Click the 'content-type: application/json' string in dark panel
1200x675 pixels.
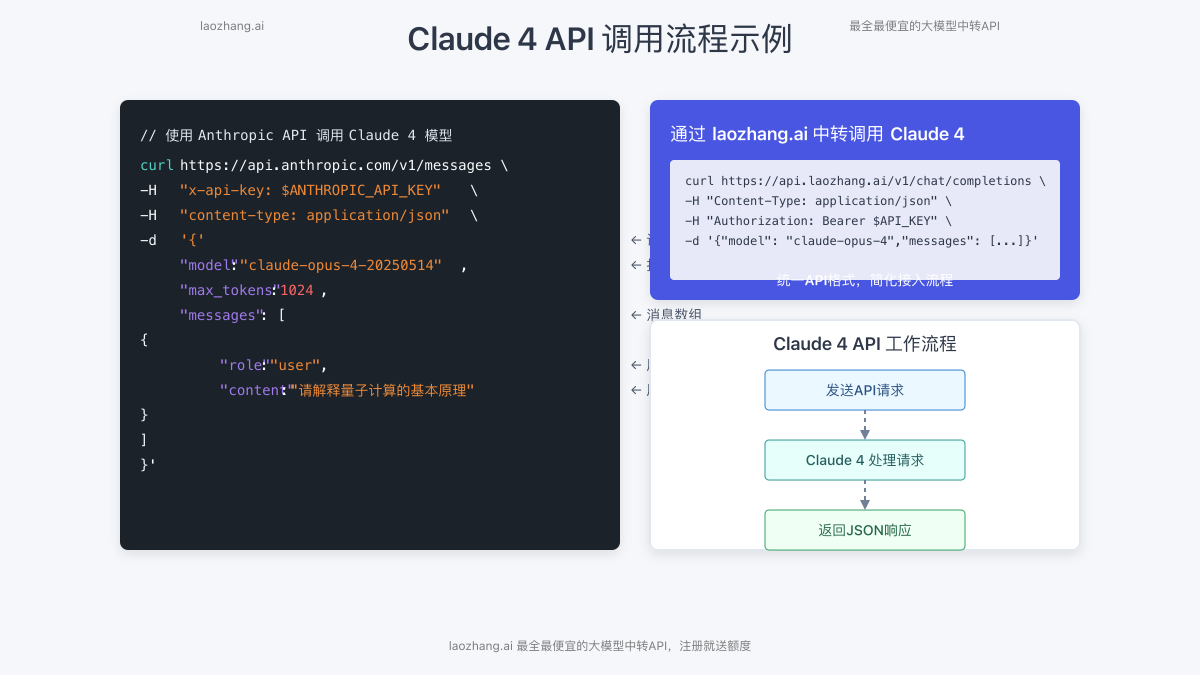point(314,215)
